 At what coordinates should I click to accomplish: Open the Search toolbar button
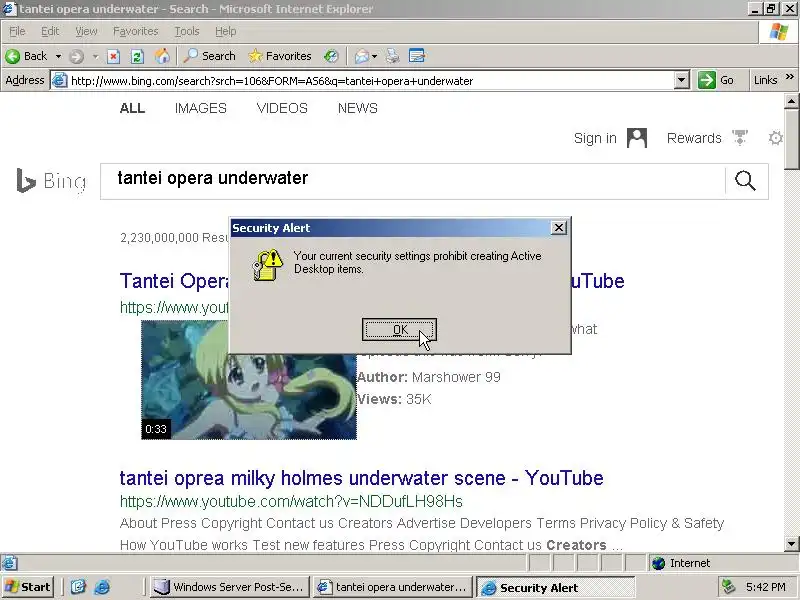click(210, 56)
